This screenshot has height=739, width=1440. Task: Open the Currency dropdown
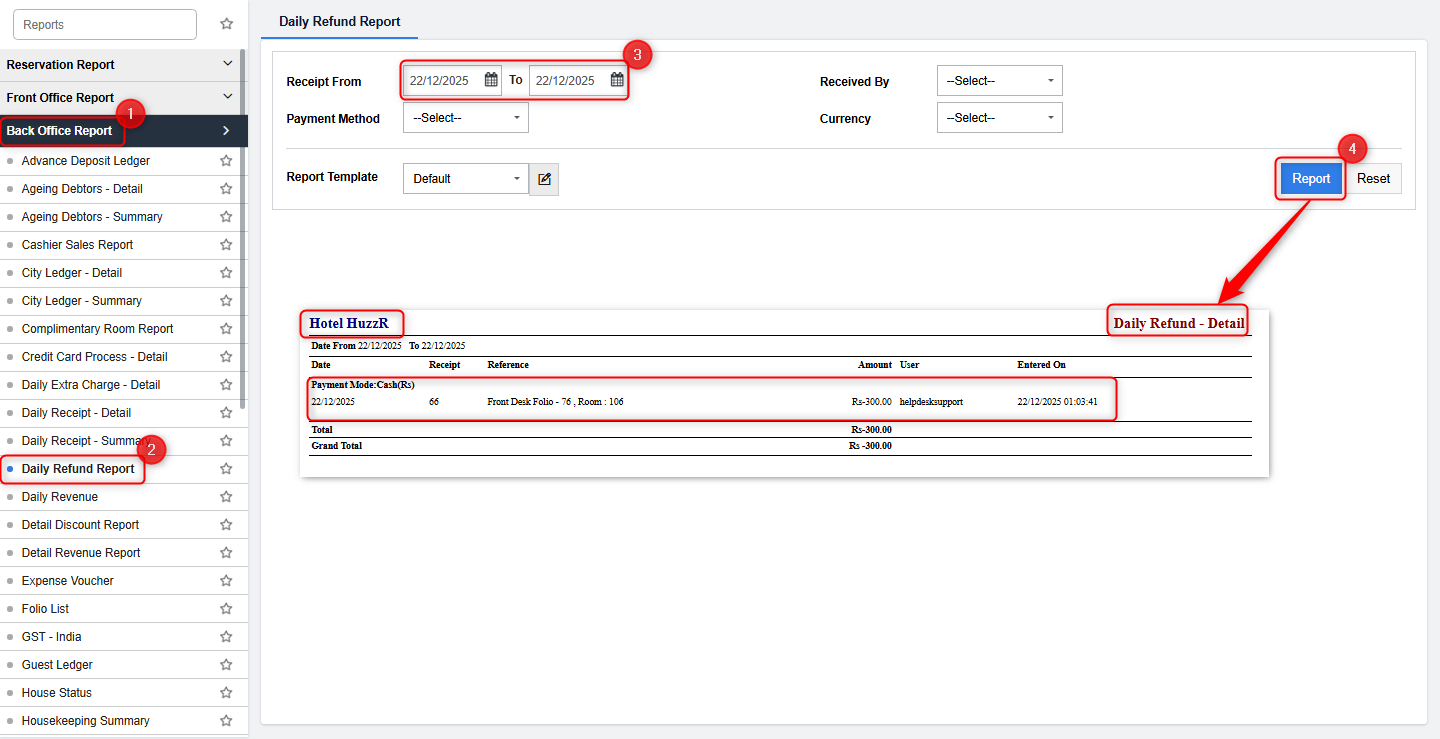(x=1000, y=118)
